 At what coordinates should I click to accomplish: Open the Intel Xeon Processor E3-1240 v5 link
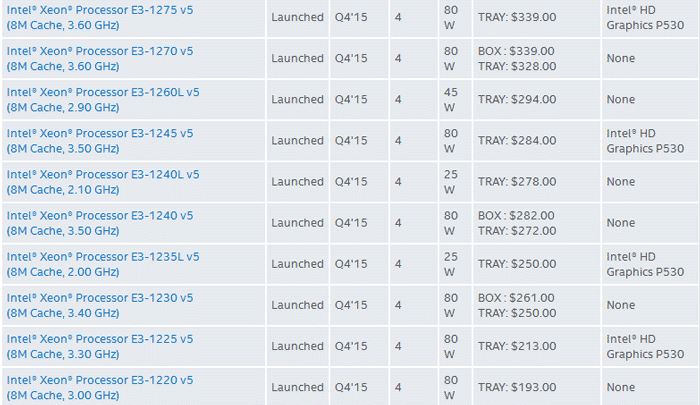[100, 223]
